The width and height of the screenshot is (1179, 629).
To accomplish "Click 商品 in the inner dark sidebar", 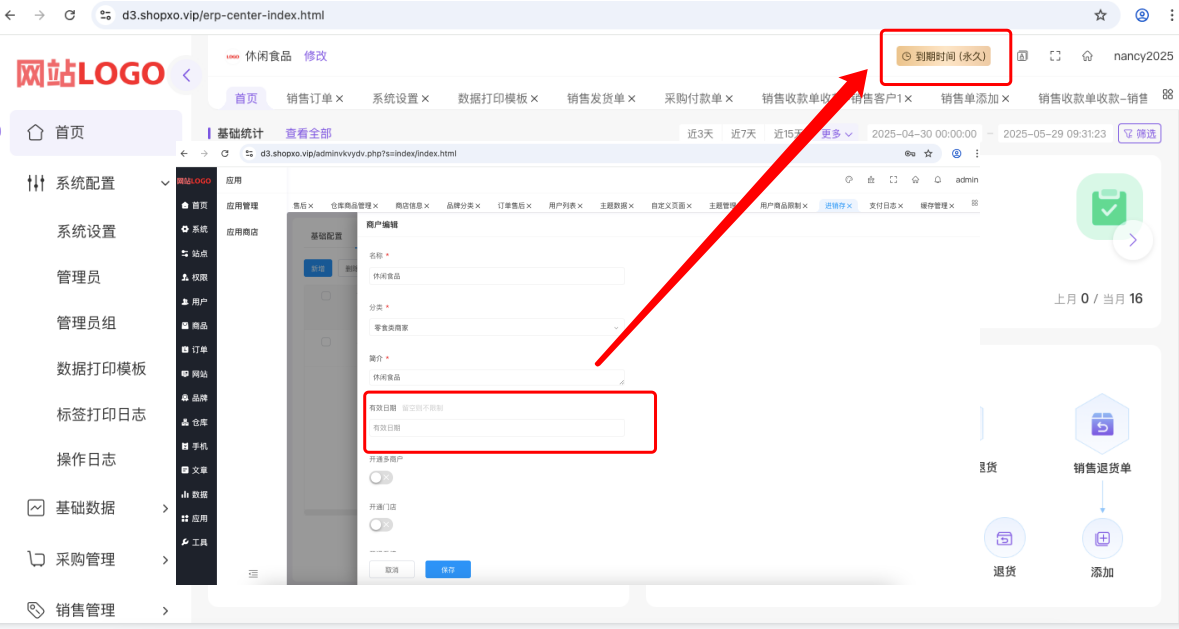I will (195, 325).
